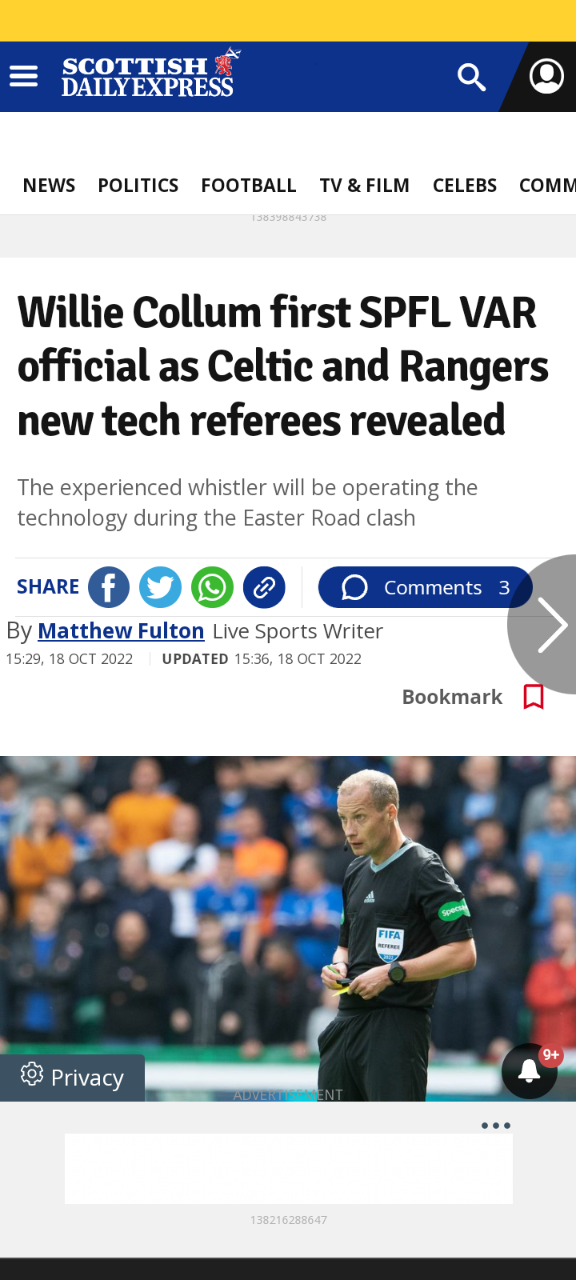Go to next article arrow
This screenshot has height=1280, width=576.
click(551, 625)
